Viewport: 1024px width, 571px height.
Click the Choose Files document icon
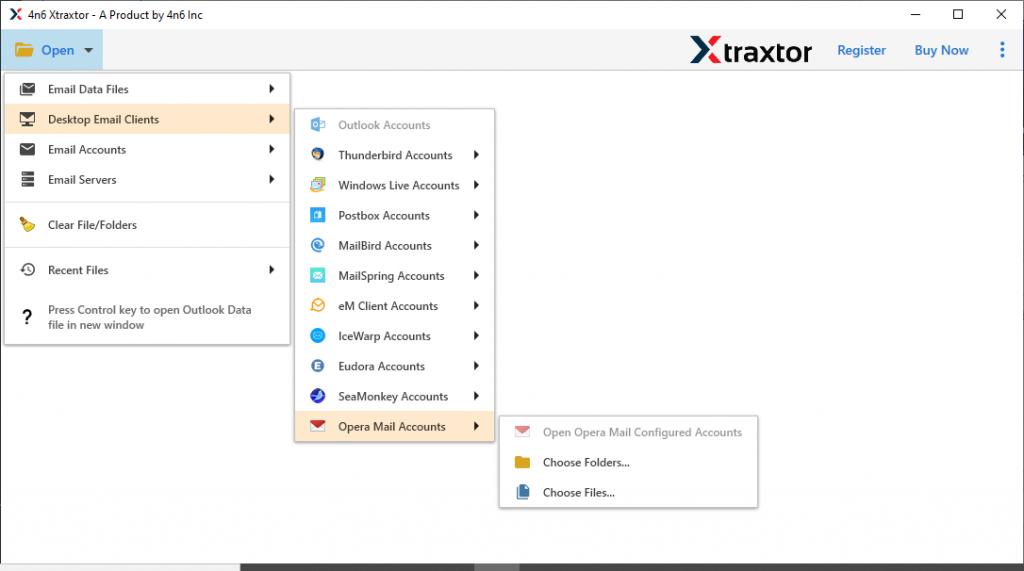pos(522,492)
